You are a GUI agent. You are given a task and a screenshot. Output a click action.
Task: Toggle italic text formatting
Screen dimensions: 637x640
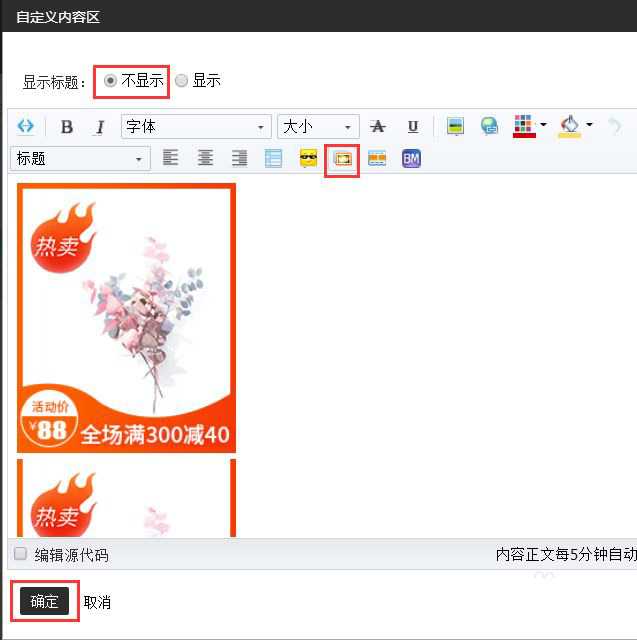coord(99,127)
